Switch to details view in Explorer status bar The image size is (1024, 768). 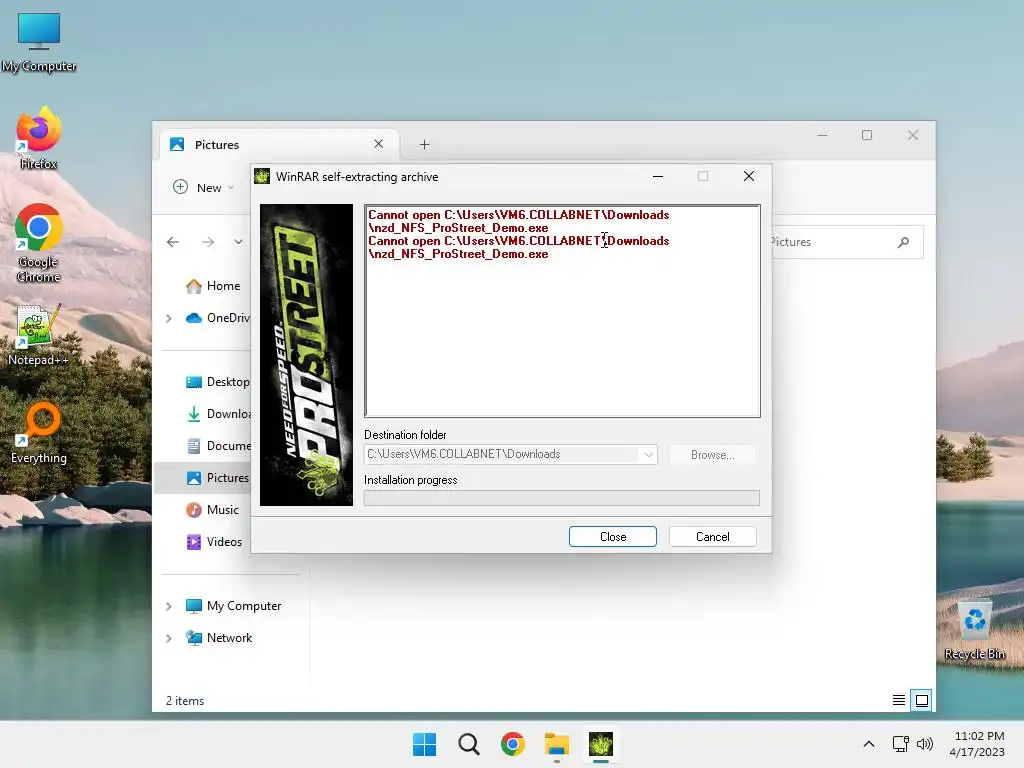click(899, 701)
